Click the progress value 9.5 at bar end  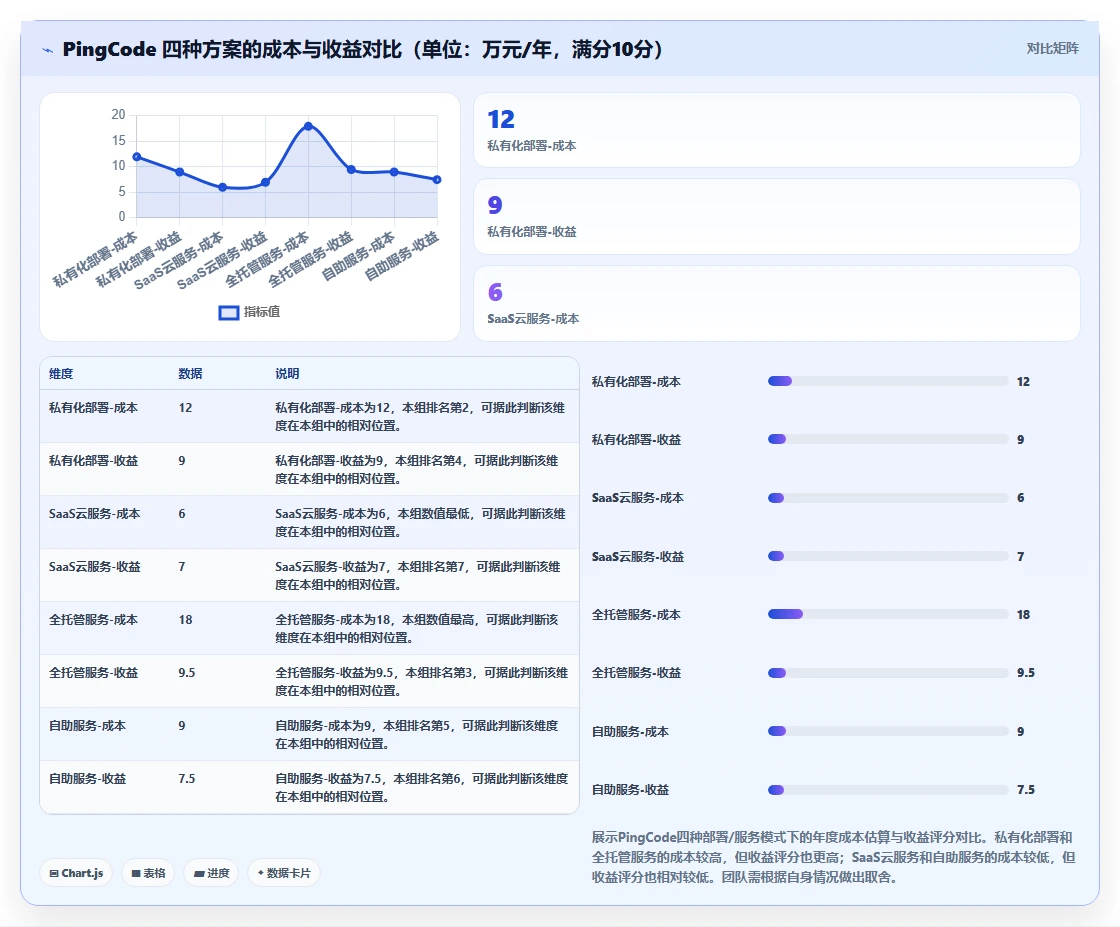pyautogui.click(x=1026, y=673)
